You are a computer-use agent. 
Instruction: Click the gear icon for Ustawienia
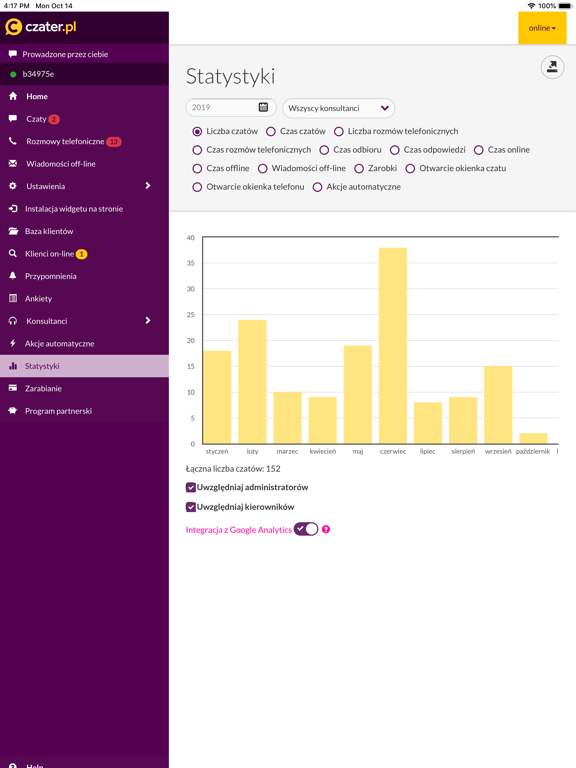tap(13, 186)
